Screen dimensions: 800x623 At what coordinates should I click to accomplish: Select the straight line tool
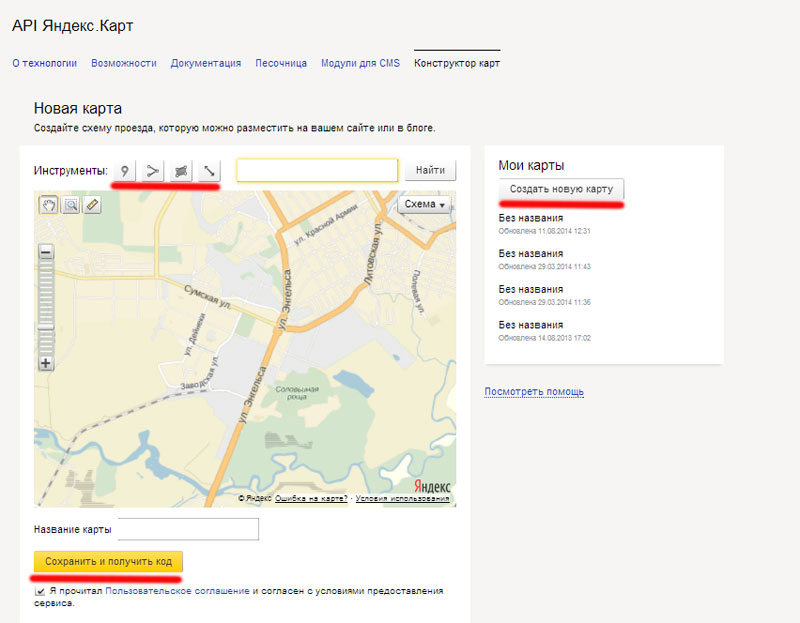[x=209, y=171]
